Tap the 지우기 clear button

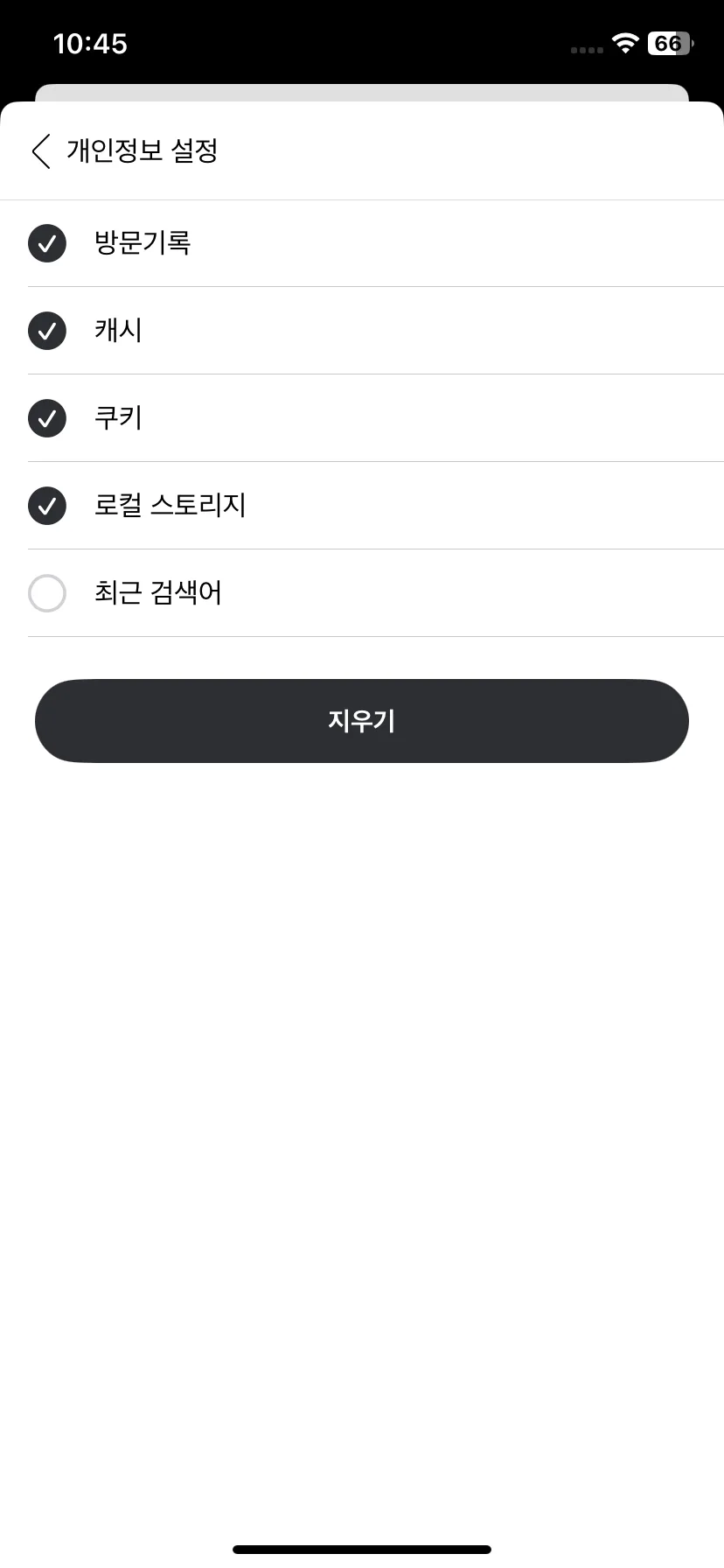[362, 721]
